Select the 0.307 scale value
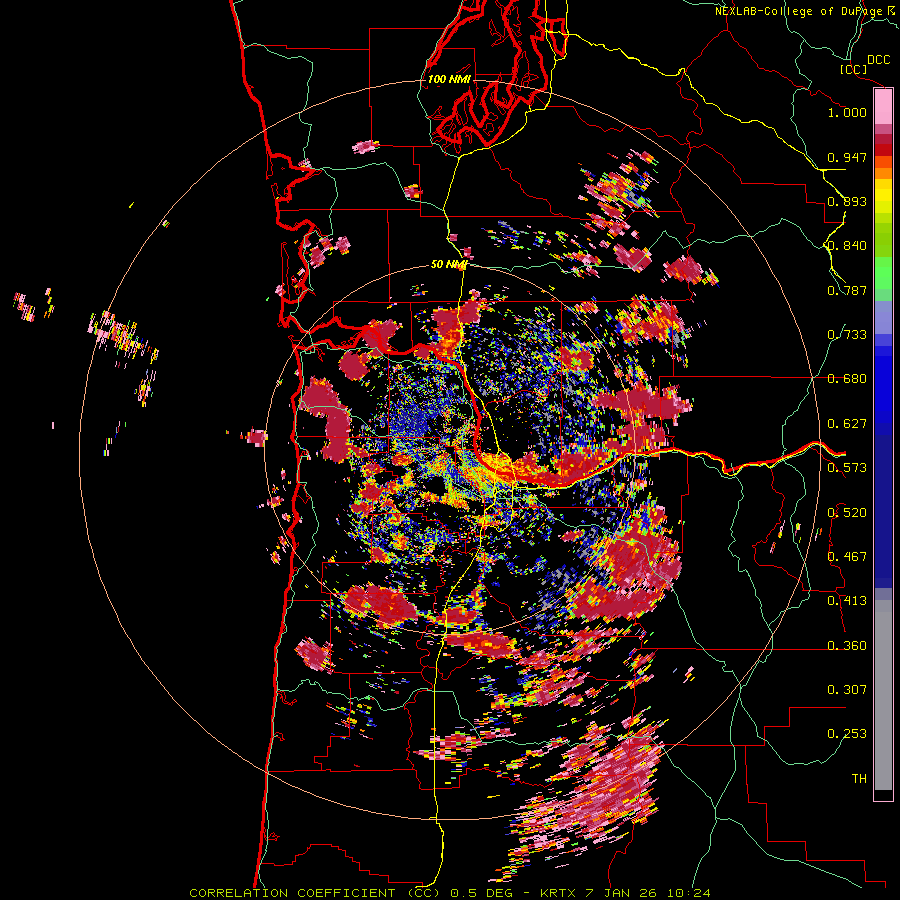The width and height of the screenshot is (900, 900). (847, 690)
